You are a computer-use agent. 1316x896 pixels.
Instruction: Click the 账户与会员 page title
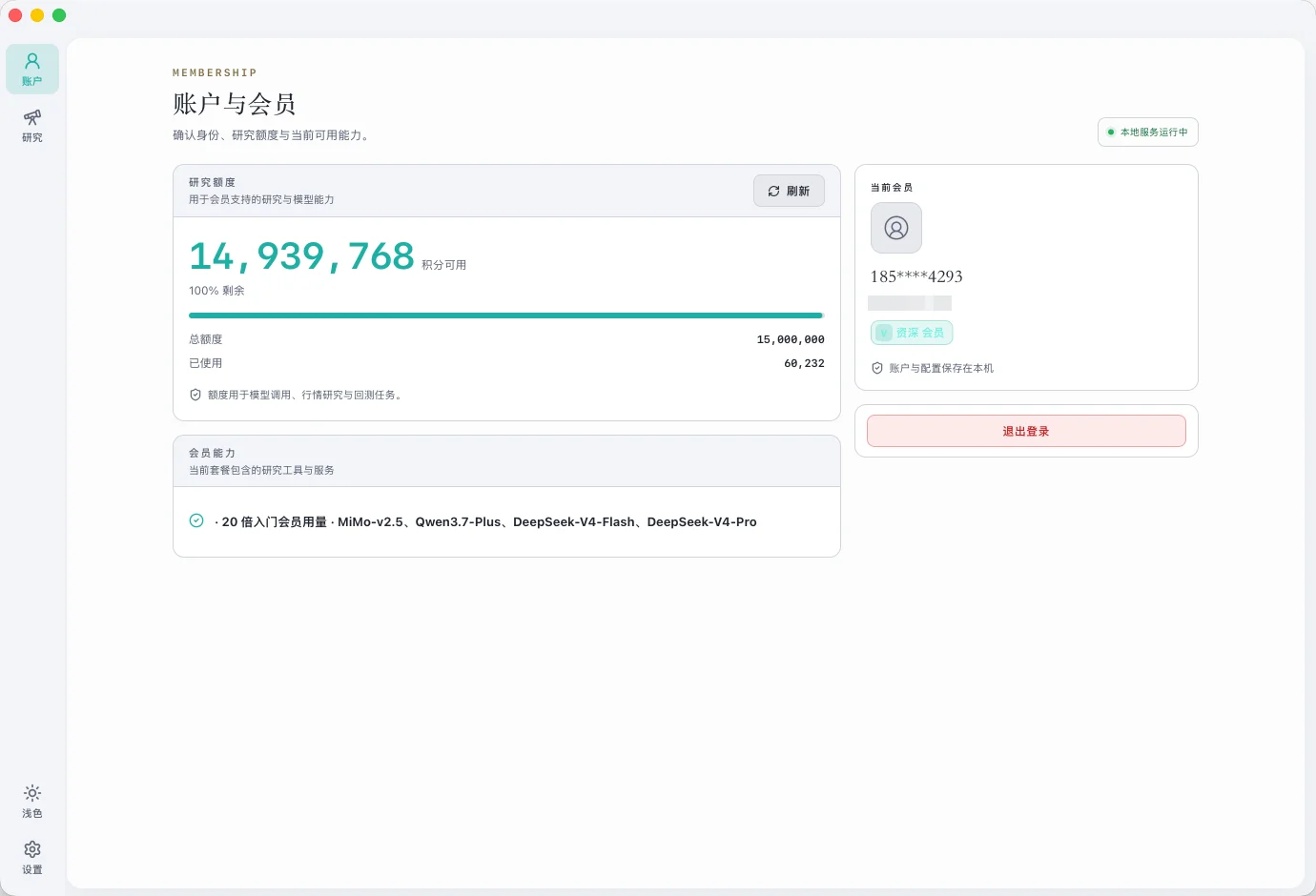235,104
